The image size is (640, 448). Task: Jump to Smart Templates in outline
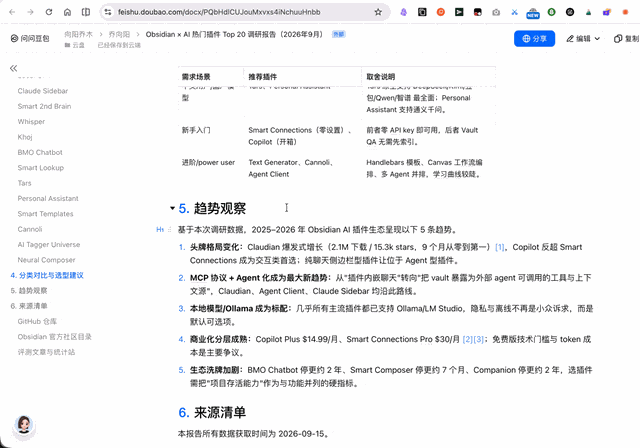point(45,214)
